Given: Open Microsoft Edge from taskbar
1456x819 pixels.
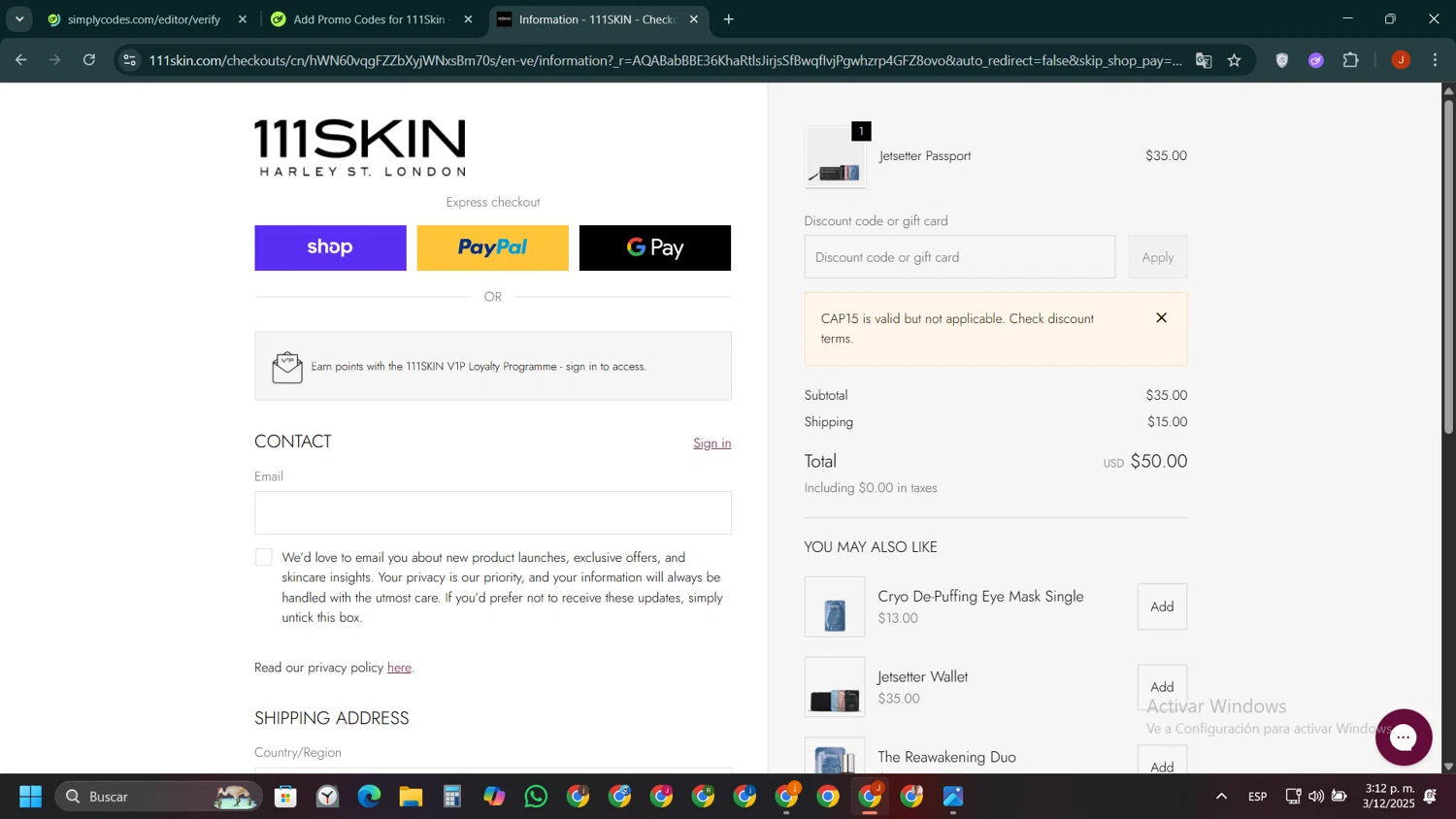Looking at the screenshot, I should click(x=369, y=797).
